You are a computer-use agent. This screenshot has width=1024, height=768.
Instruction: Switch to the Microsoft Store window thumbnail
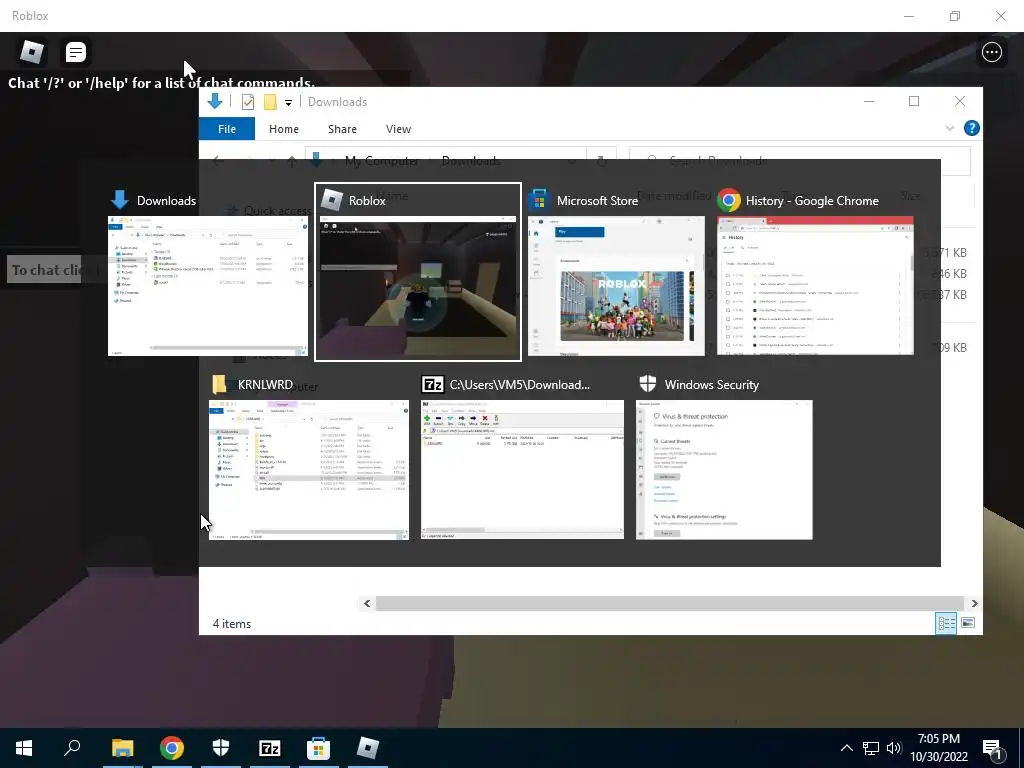pyautogui.click(x=616, y=286)
